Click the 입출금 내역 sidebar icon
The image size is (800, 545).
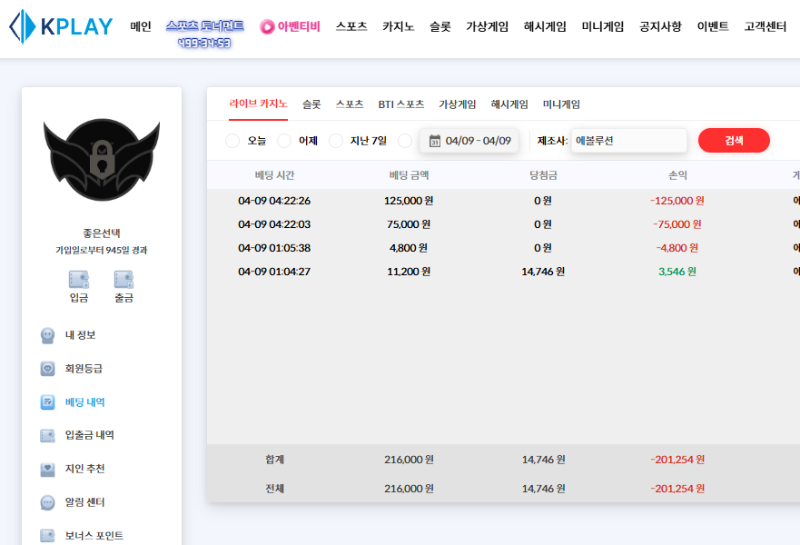(47, 436)
